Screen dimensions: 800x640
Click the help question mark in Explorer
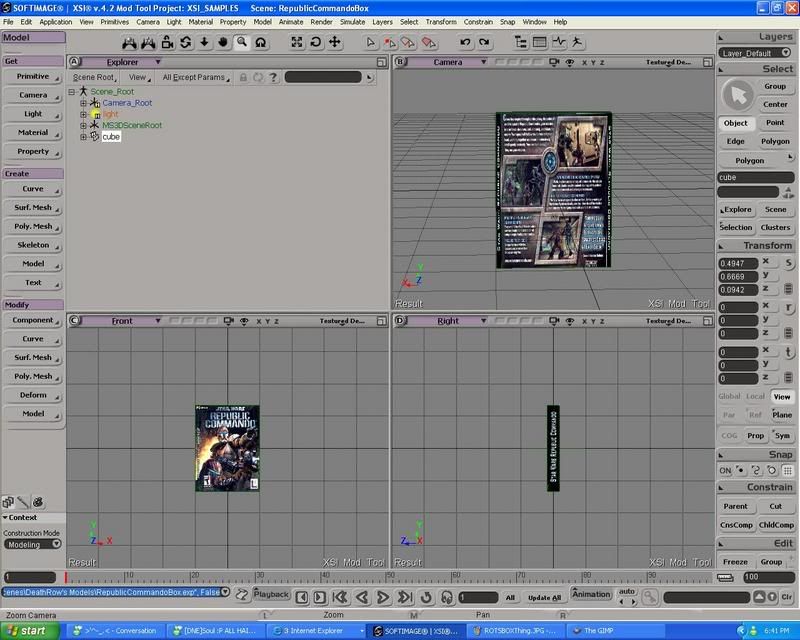point(273,77)
